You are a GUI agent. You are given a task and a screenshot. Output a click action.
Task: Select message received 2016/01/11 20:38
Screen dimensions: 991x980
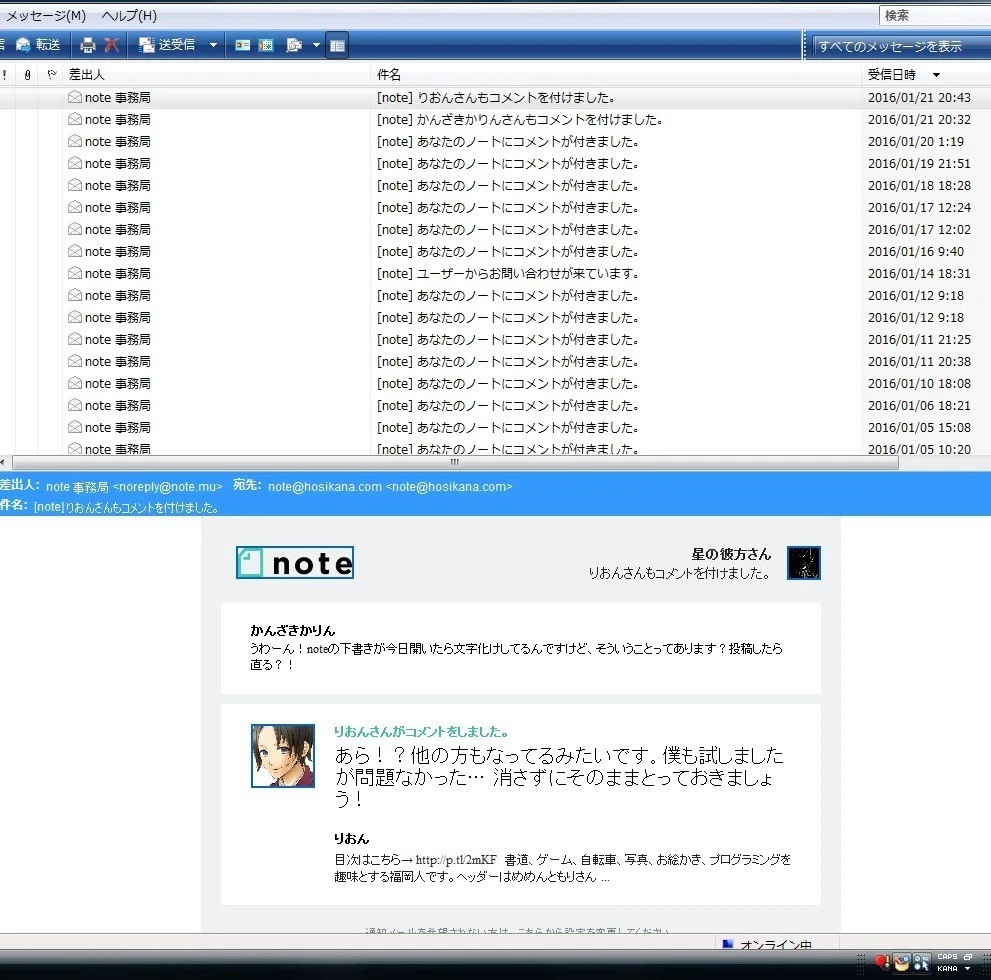click(x=496, y=361)
